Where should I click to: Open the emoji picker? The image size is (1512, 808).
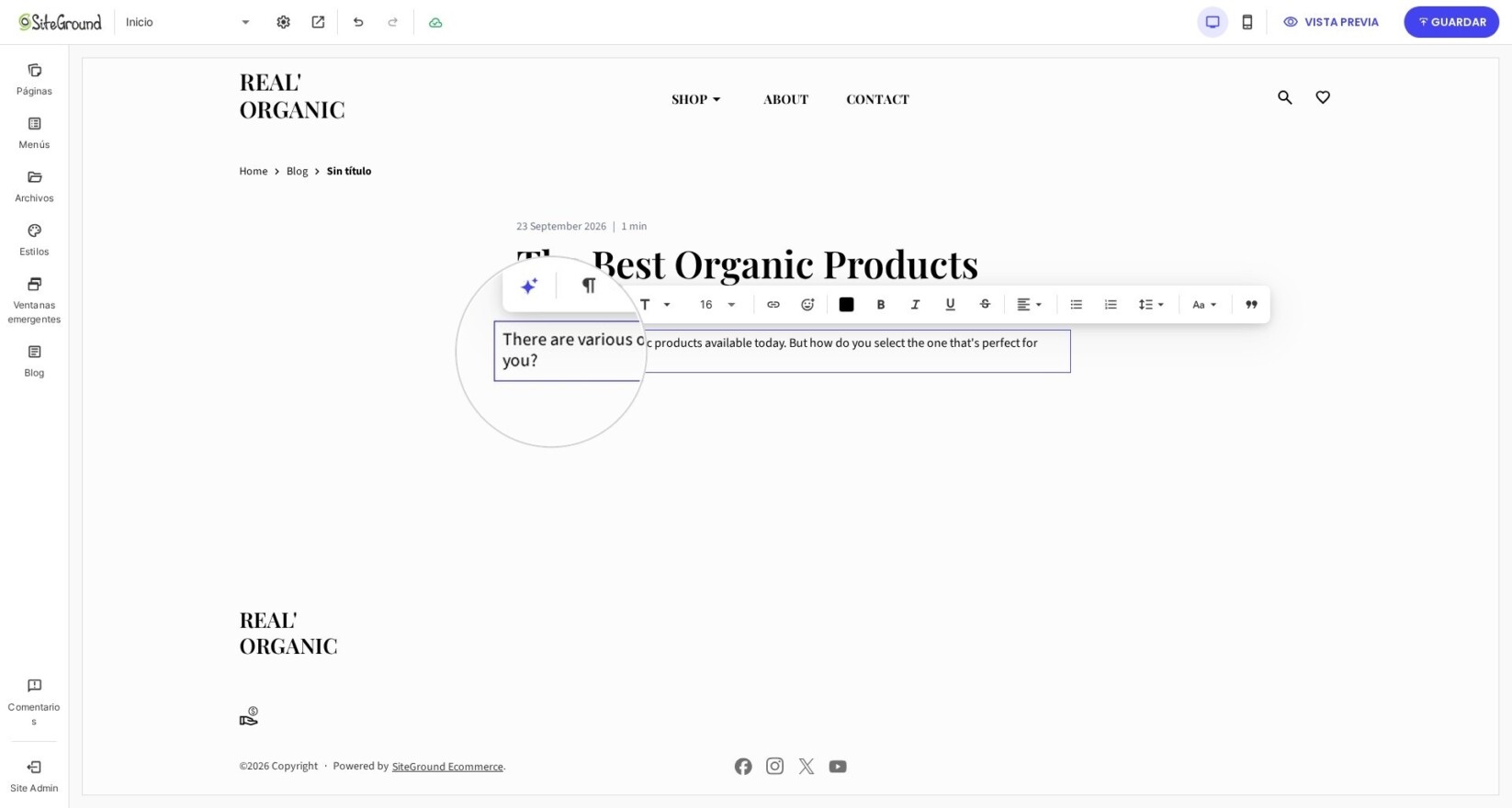pyautogui.click(x=807, y=305)
